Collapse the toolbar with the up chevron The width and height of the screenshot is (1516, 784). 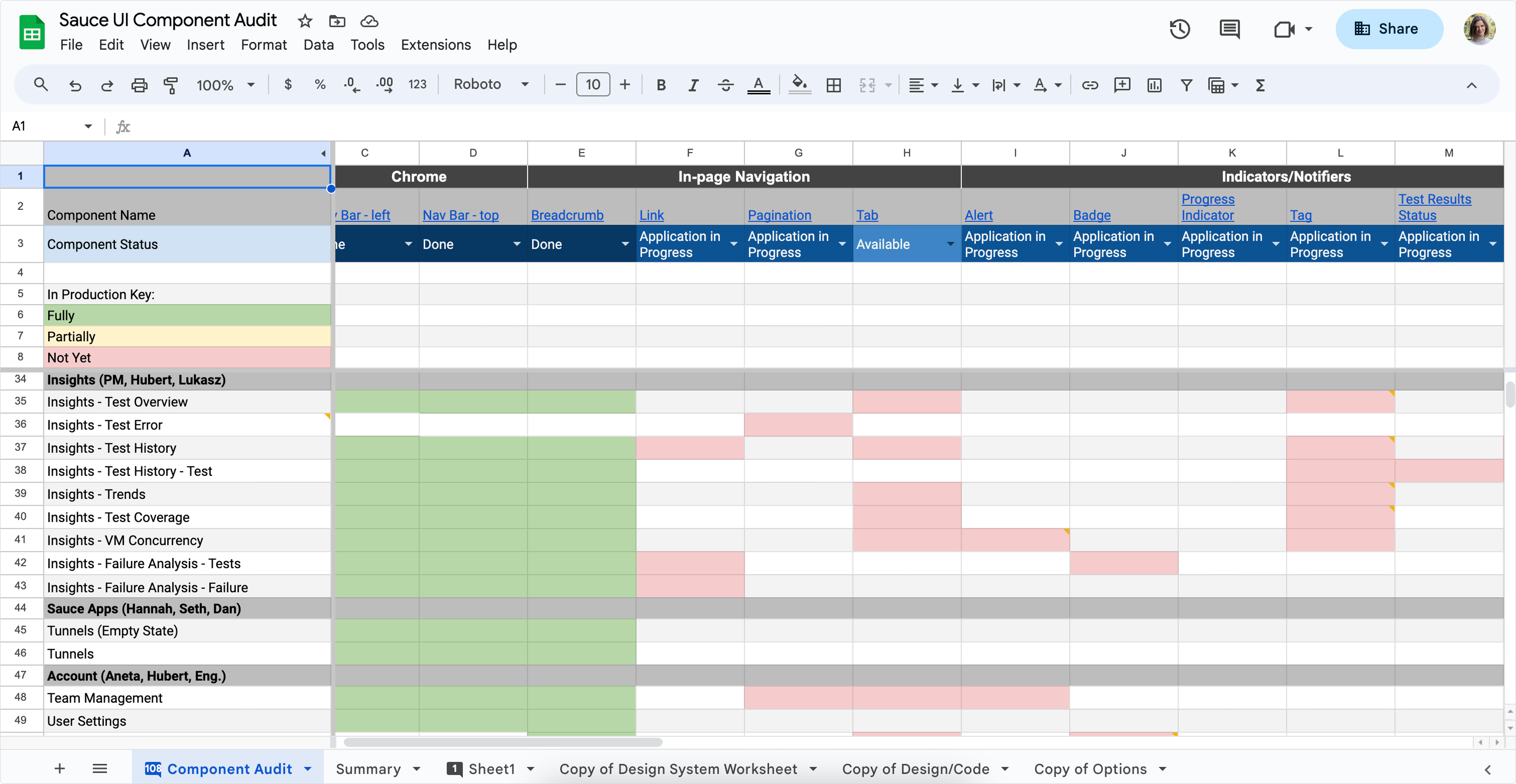(x=1471, y=85)
